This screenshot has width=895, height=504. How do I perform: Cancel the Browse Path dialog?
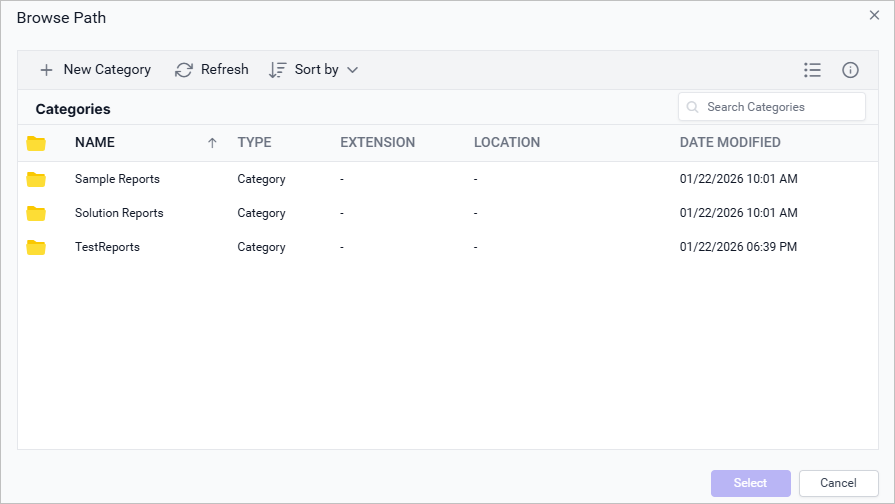point(838,483)
